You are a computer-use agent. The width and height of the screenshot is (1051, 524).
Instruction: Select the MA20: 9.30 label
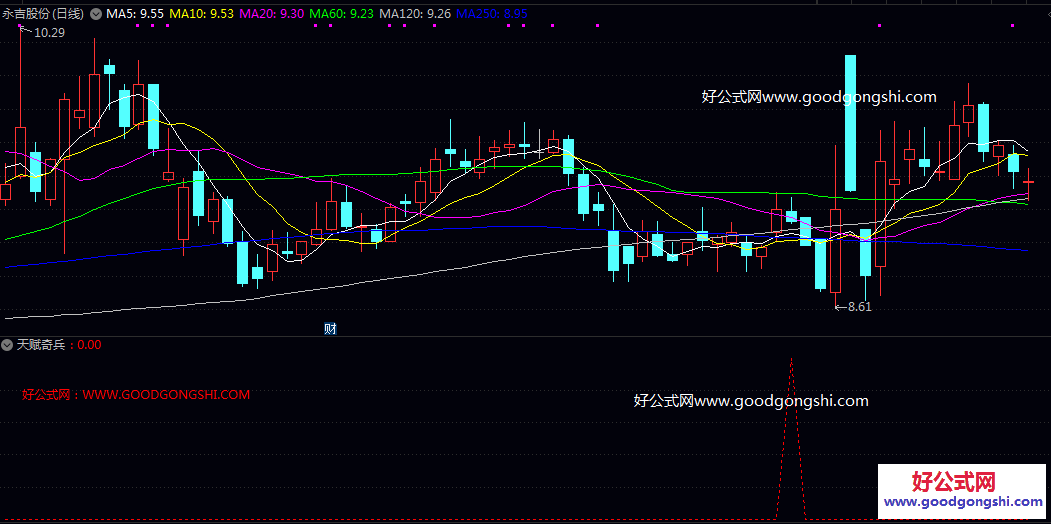tap(272, 13)
